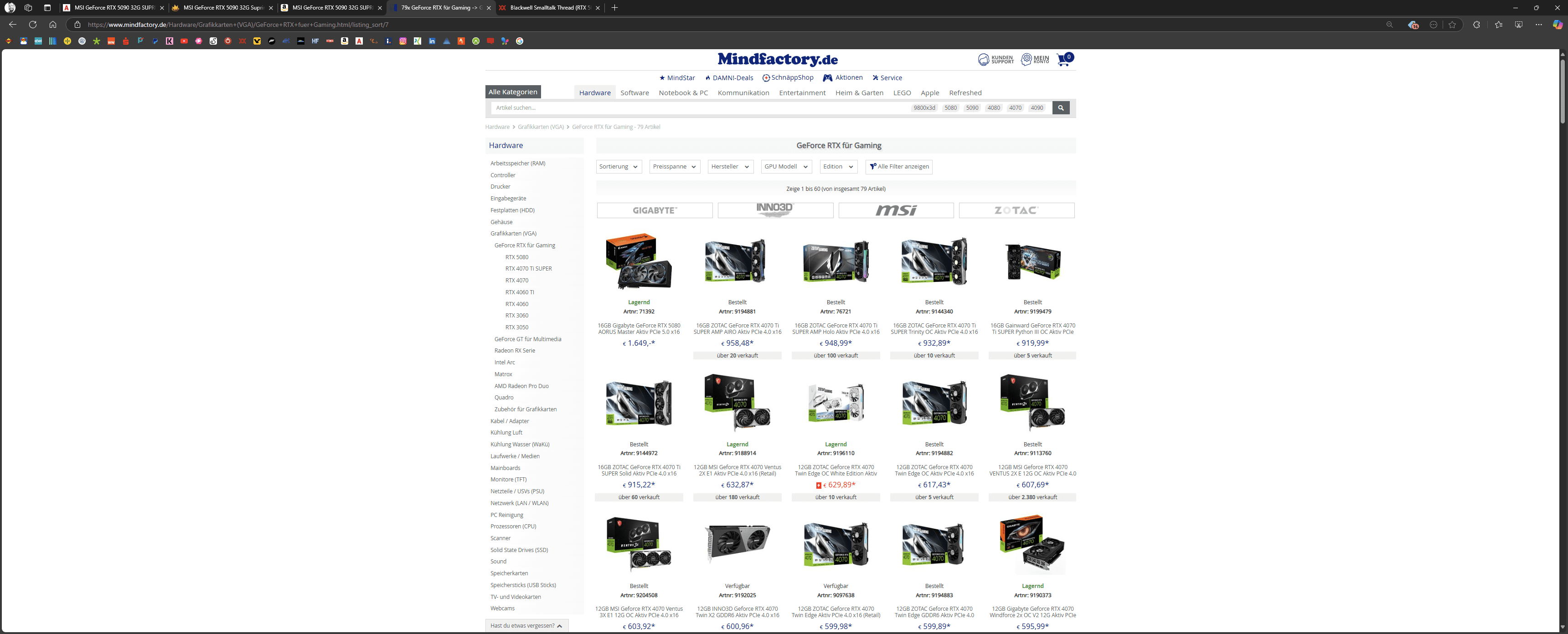
Task: Open the shopping cart icon
Action: coord(1065,59)
